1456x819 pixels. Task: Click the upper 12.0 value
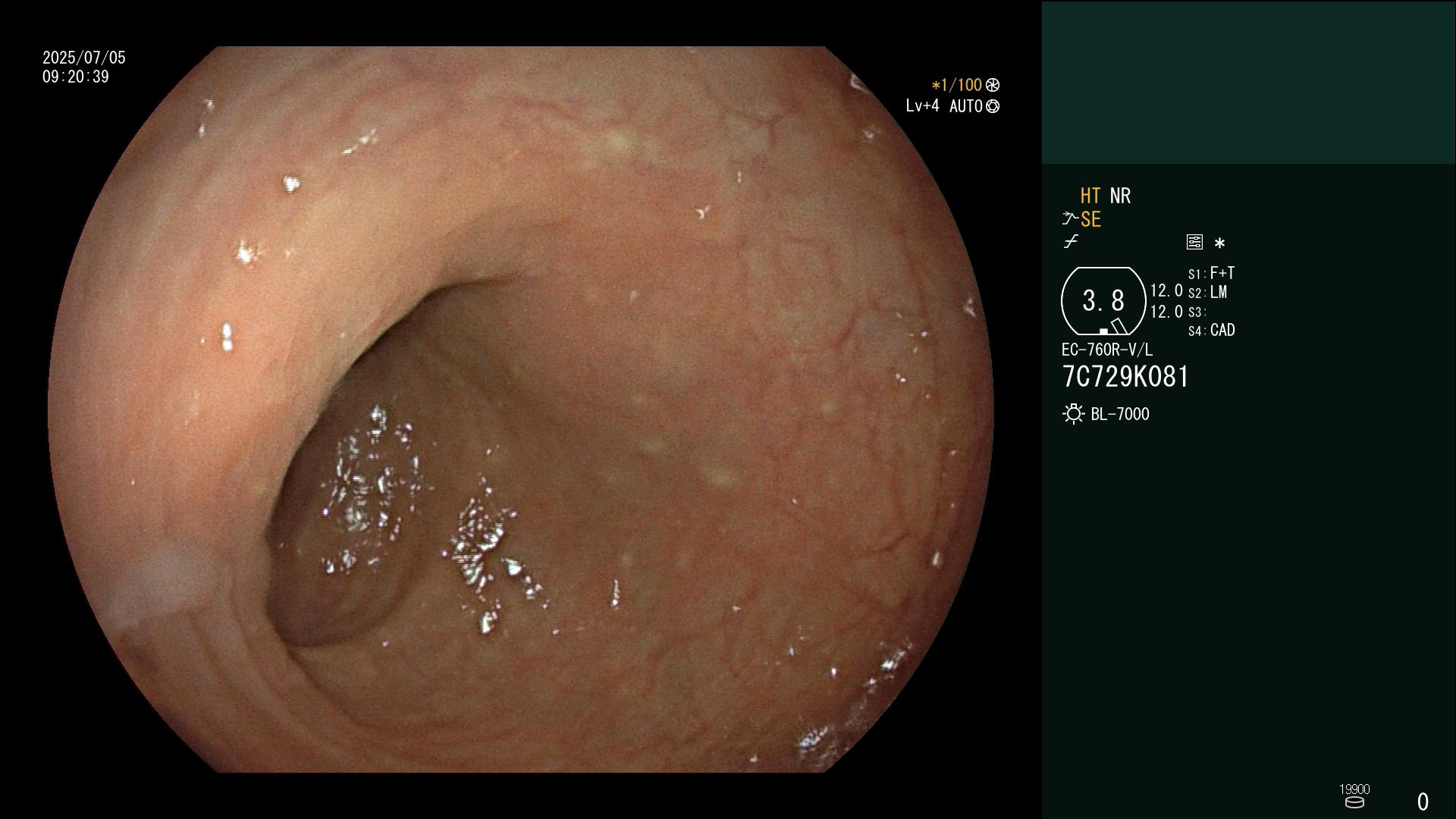point(1166,291)
